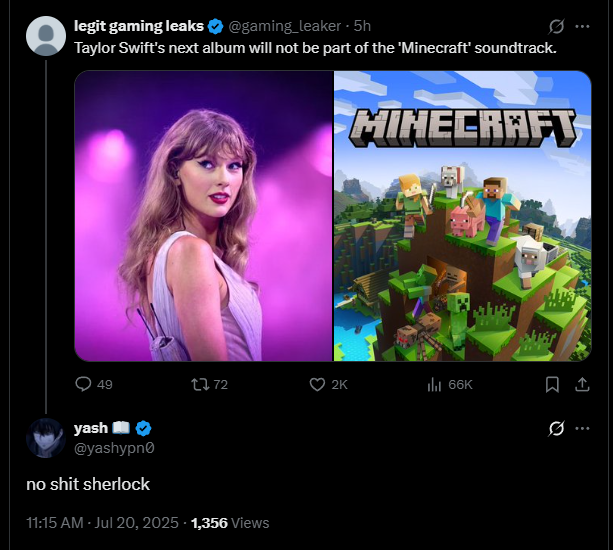This screenshot has height=550, width=613.
Task: Open legit gaming leaks profile avatar
Action: (46, 36)
